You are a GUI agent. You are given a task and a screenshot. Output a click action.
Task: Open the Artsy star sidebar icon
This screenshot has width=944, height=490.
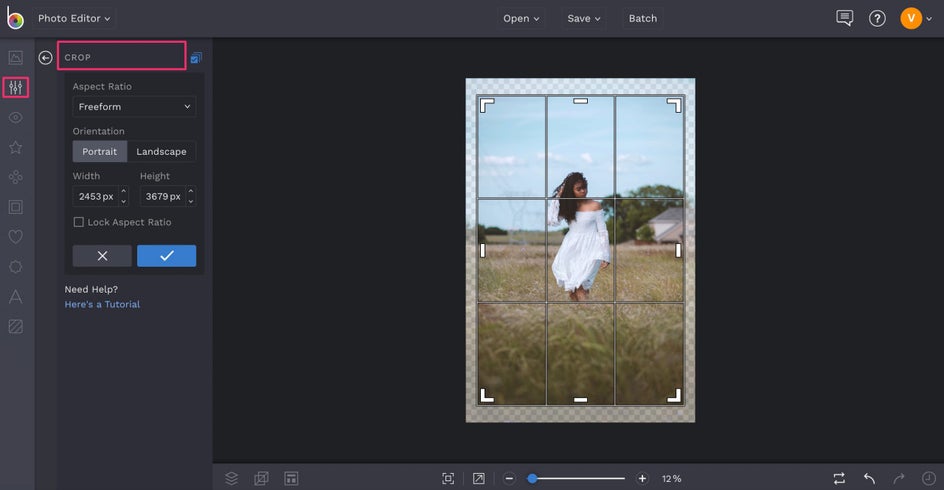15,148
